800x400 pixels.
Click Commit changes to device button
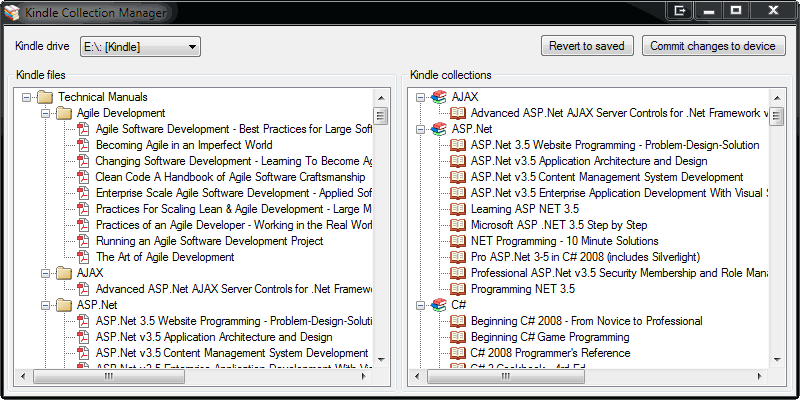[713, 46]
